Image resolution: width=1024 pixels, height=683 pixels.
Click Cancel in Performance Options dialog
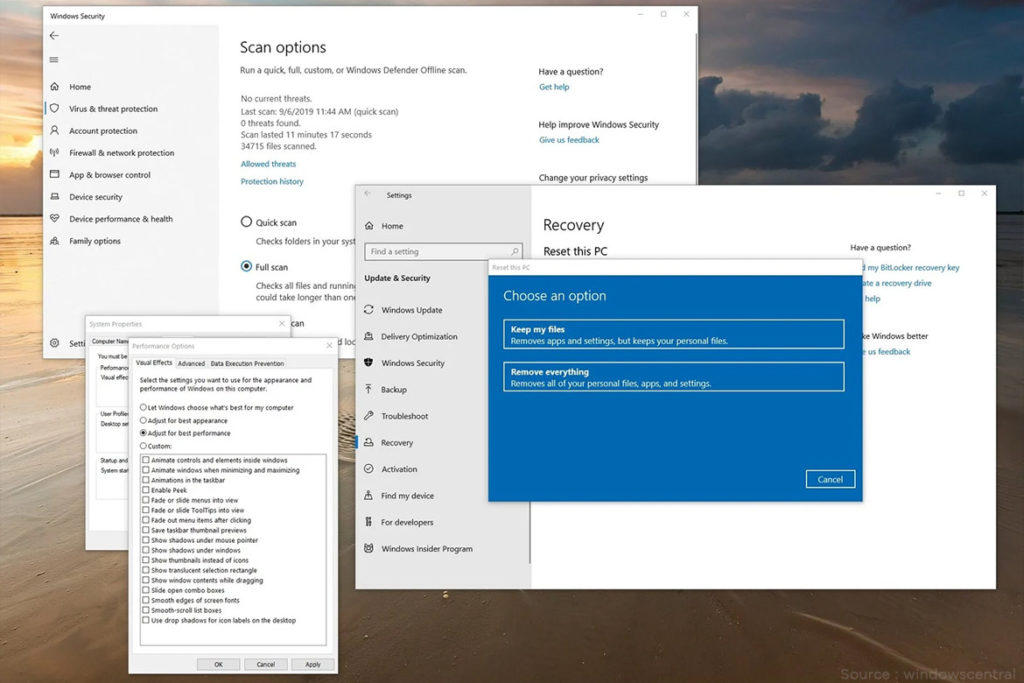tap(266, 664)
